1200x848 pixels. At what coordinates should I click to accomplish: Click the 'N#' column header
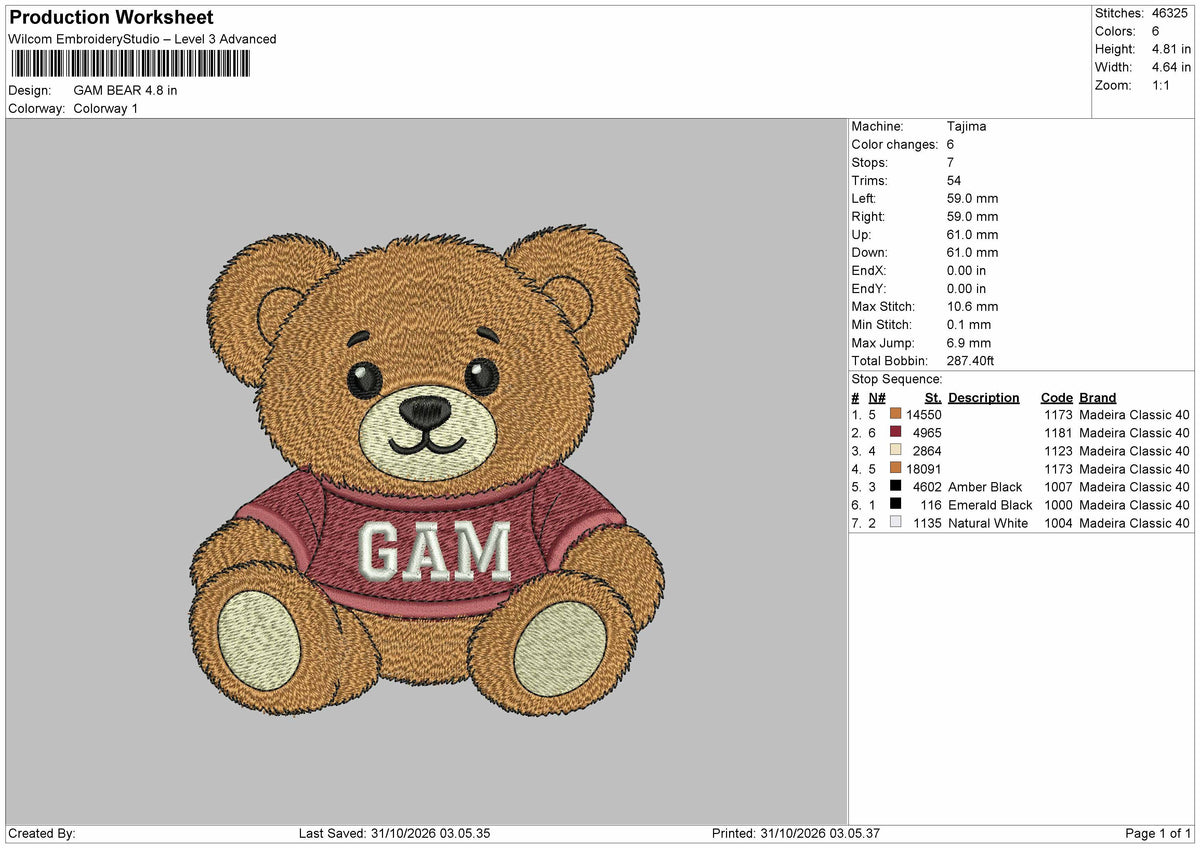(877, 397)
